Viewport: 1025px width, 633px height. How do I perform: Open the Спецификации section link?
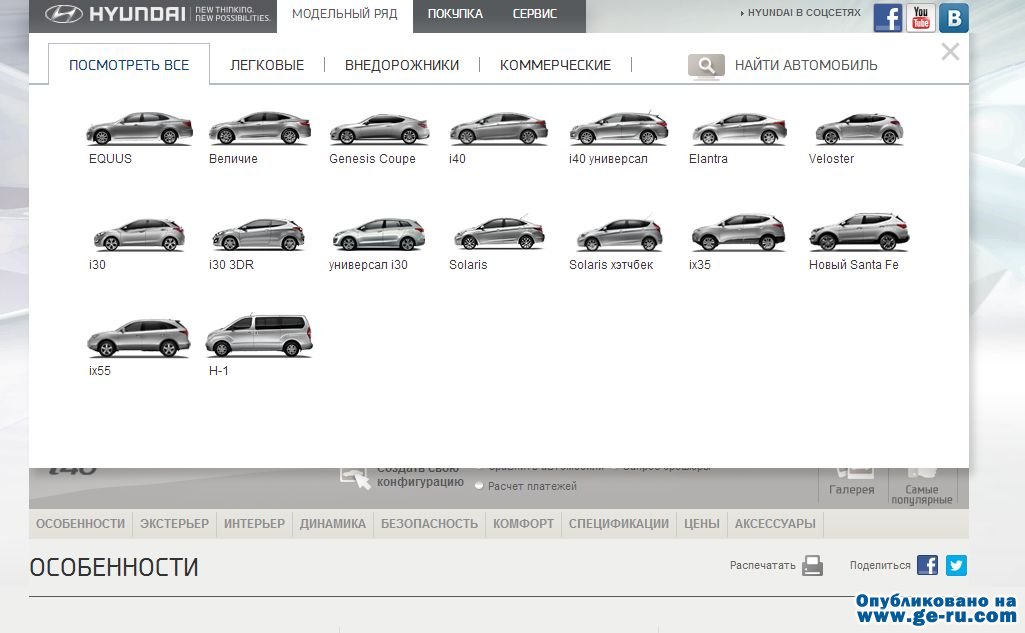618,524
